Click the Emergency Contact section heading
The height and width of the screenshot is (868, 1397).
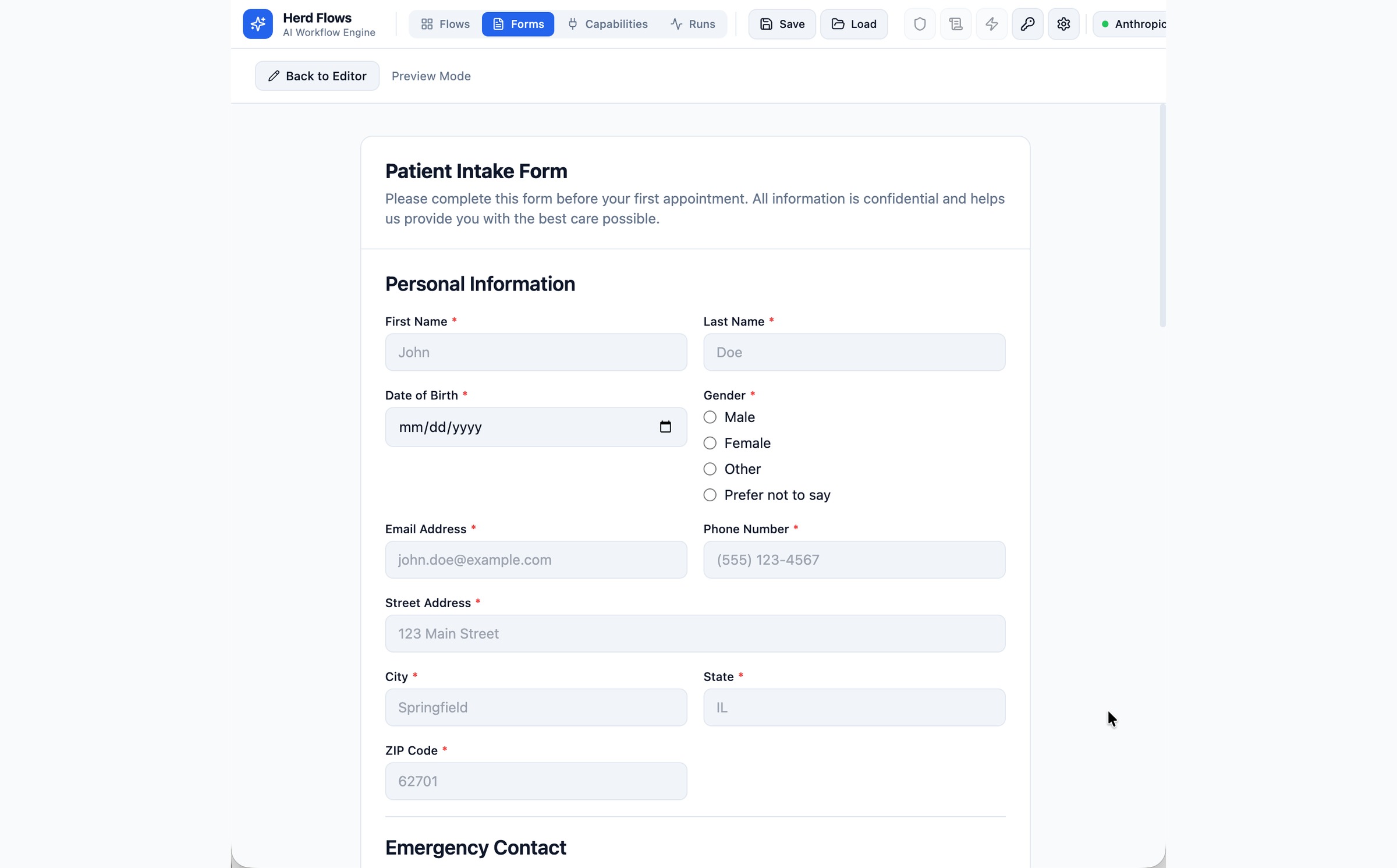tap(476, 848)
